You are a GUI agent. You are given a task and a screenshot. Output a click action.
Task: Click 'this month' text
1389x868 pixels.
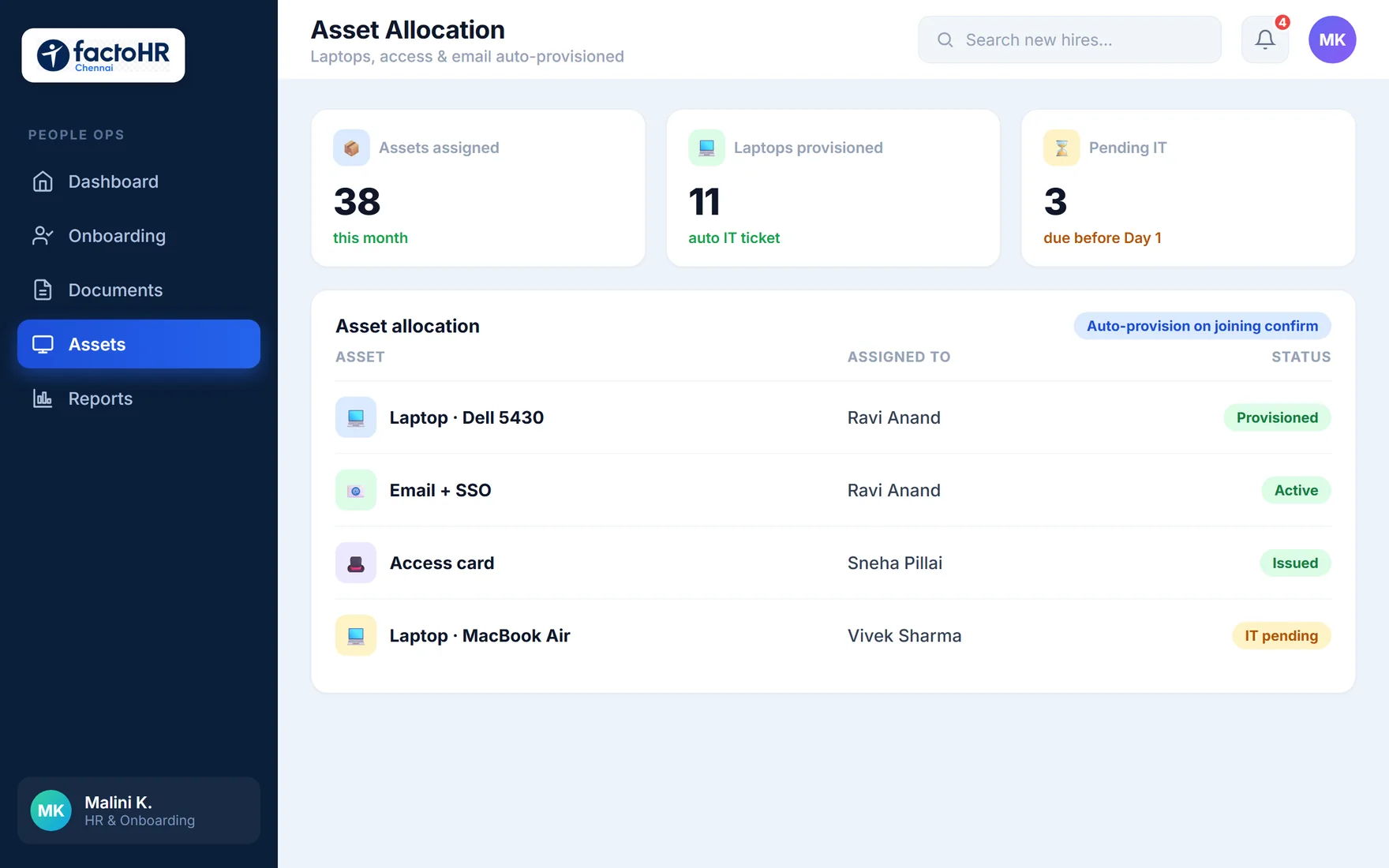click(x=370, y=238)
